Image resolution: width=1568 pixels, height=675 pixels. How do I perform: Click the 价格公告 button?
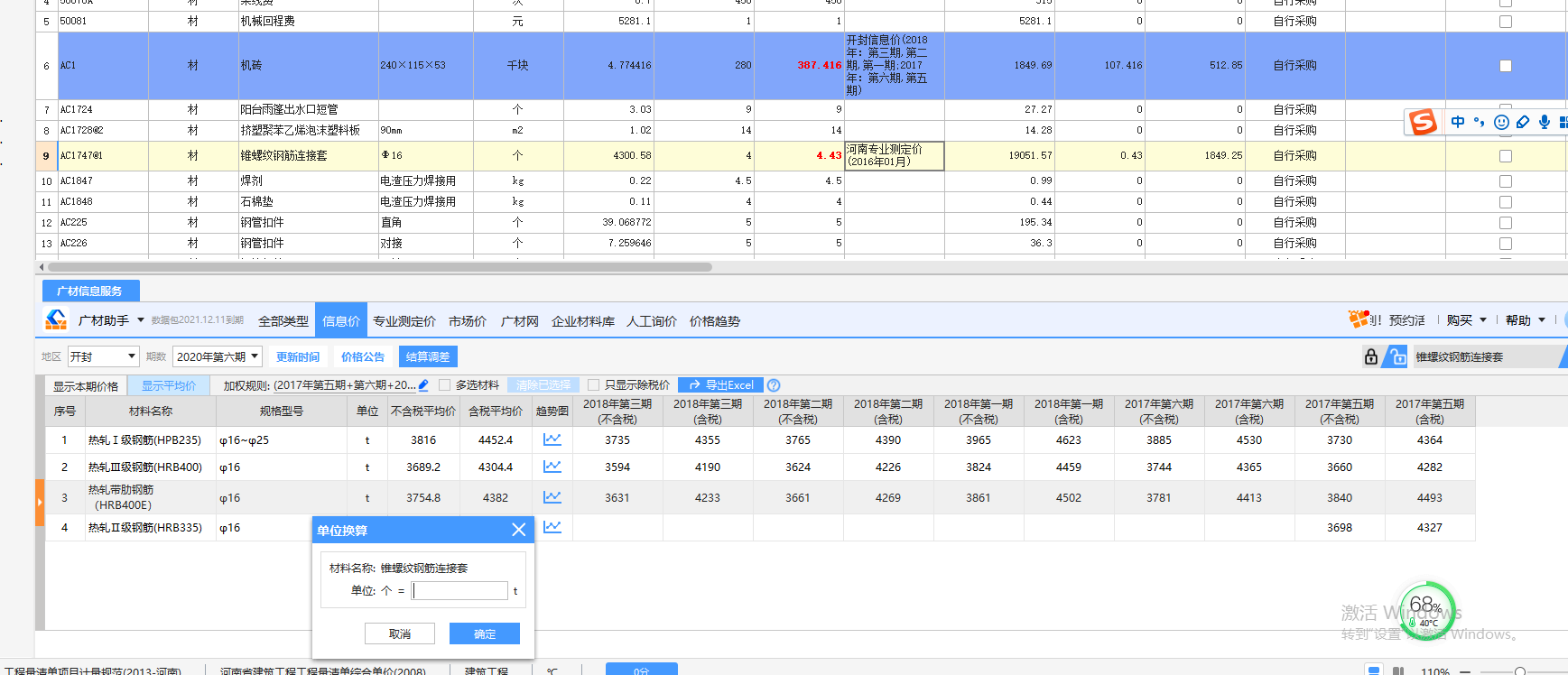[363, 357]
